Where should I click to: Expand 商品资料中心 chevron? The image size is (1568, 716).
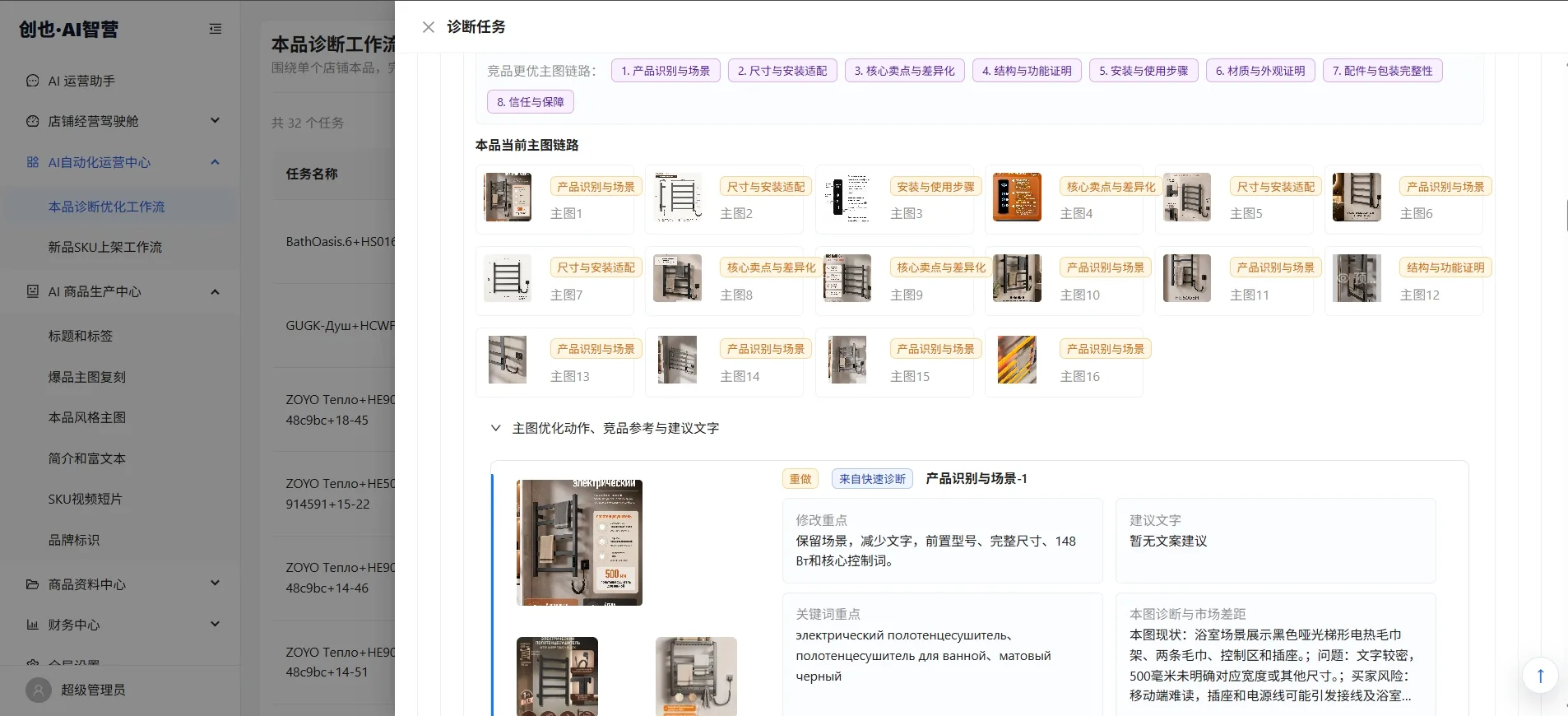pos(216,583)
